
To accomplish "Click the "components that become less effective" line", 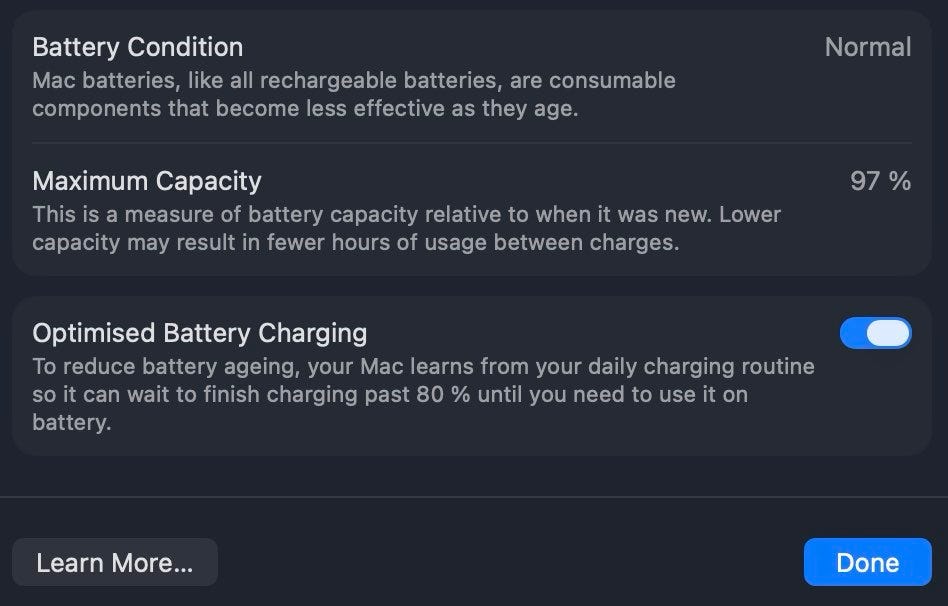I will point(305,108).
